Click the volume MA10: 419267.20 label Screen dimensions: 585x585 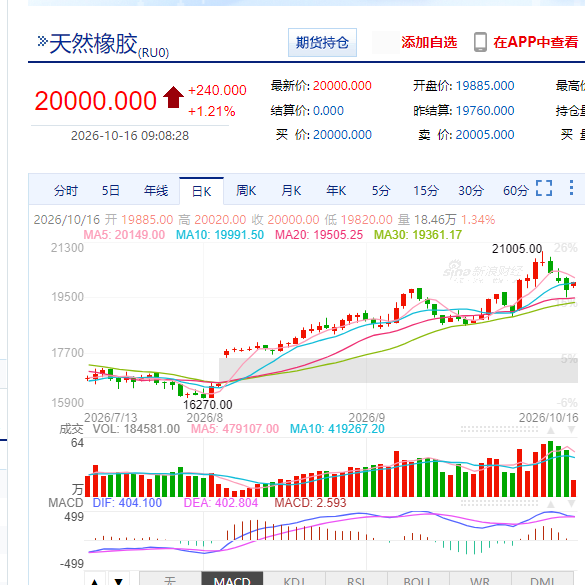[337, 429]
